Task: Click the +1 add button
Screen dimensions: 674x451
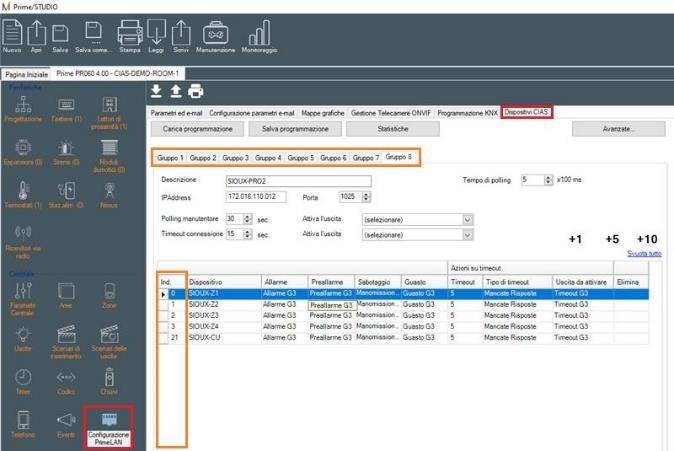Action: [x=575, y=239]
